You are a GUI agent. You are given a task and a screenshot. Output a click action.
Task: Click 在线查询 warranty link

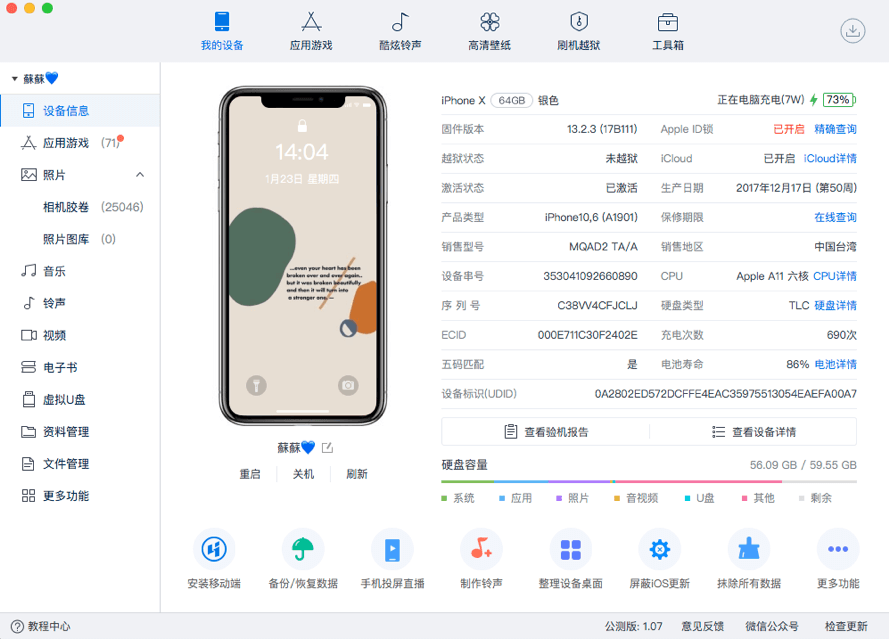pyautogui.click(x=835, y=217)
